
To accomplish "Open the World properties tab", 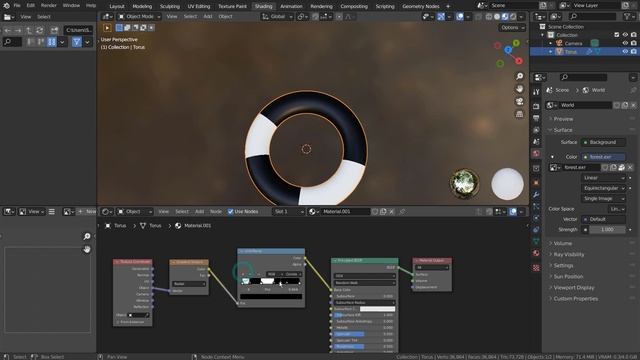I will click(x=536, y=153).
